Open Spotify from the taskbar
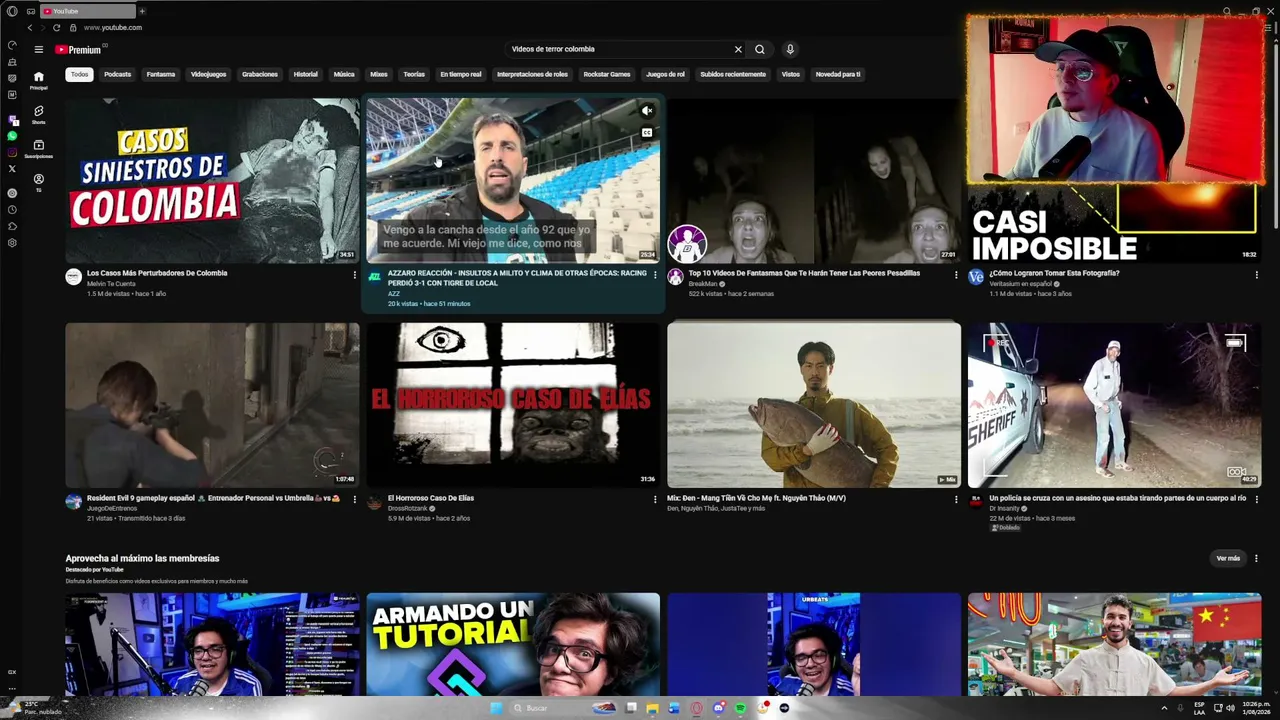Screen dimensions: 1280x720 (740, 708)
